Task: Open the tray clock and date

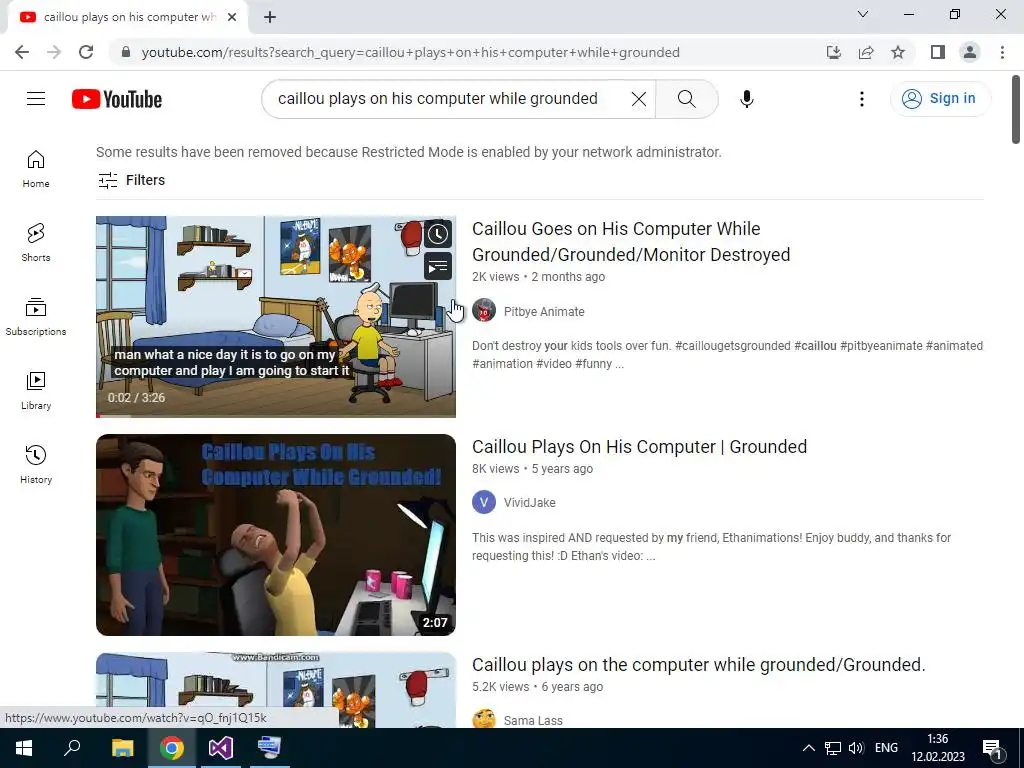Action: point(938,748)
